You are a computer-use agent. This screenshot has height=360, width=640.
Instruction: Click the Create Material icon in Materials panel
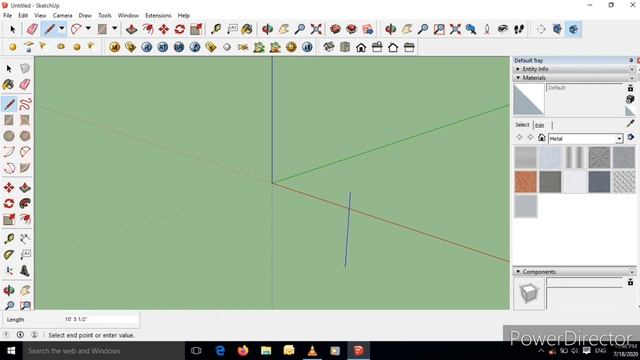point(630,99)
